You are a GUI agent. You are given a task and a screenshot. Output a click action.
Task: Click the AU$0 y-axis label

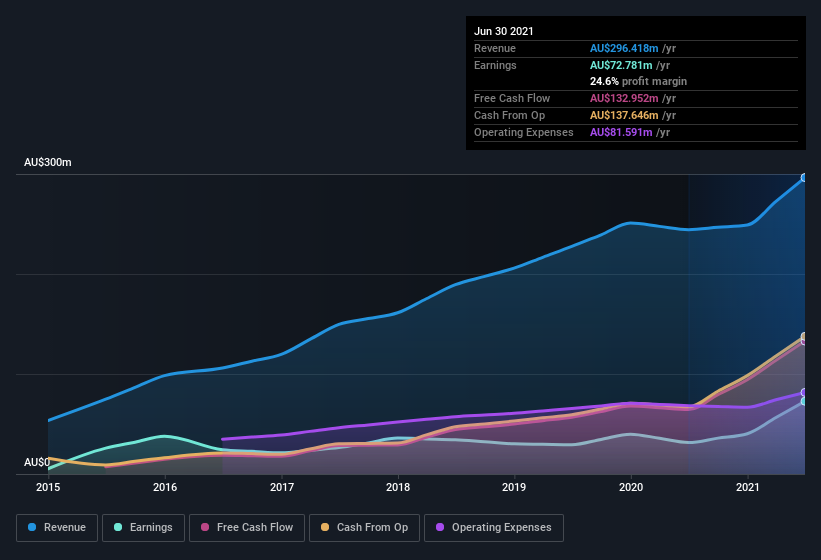37,462
